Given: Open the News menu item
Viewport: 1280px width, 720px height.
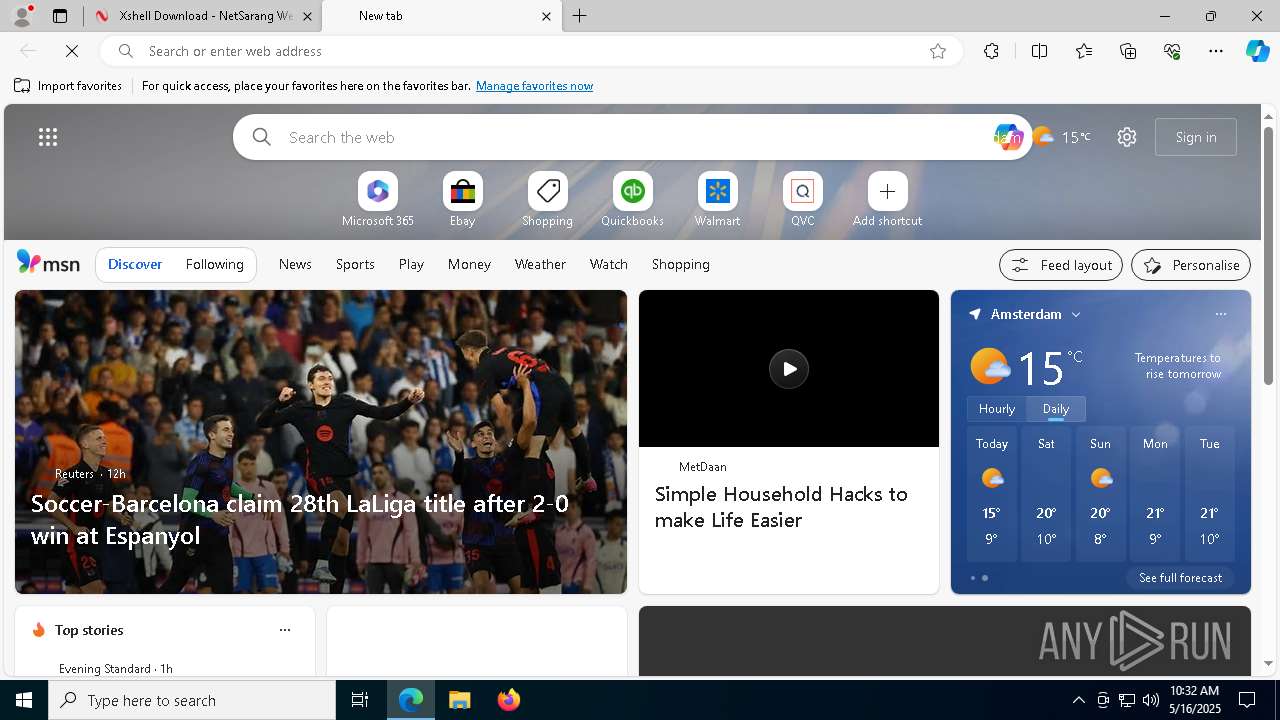Looking at the screenshot, I should (295, 264).
